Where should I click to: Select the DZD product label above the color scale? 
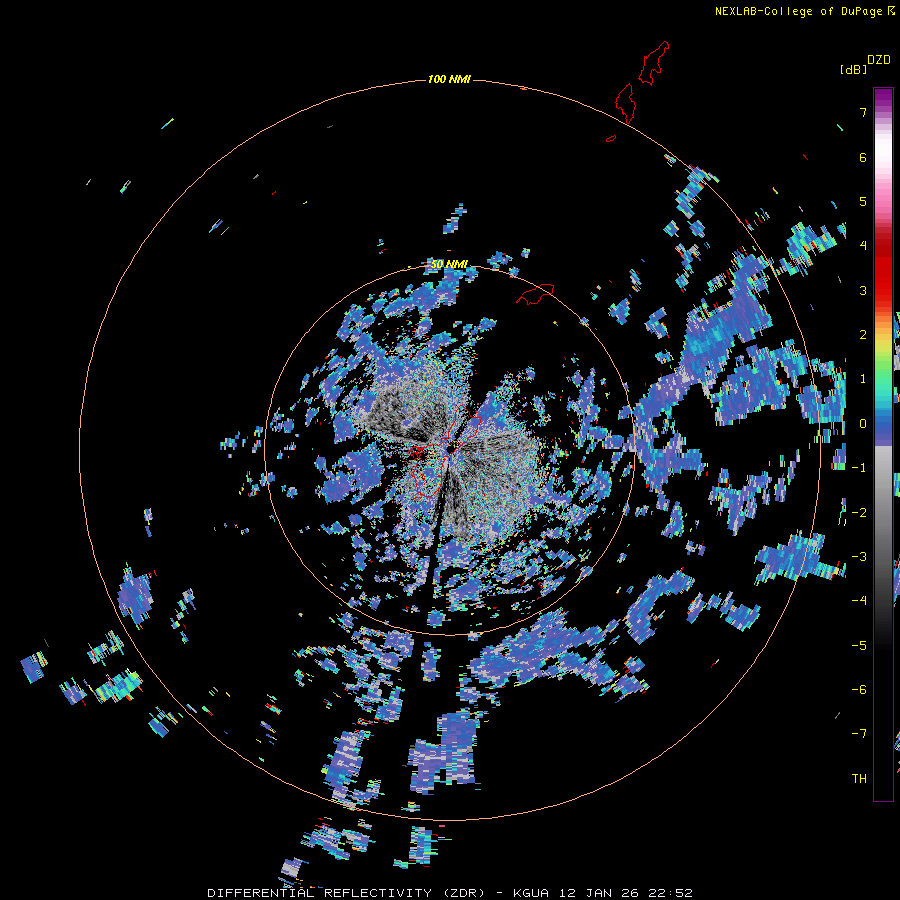[x=879, y=60]
